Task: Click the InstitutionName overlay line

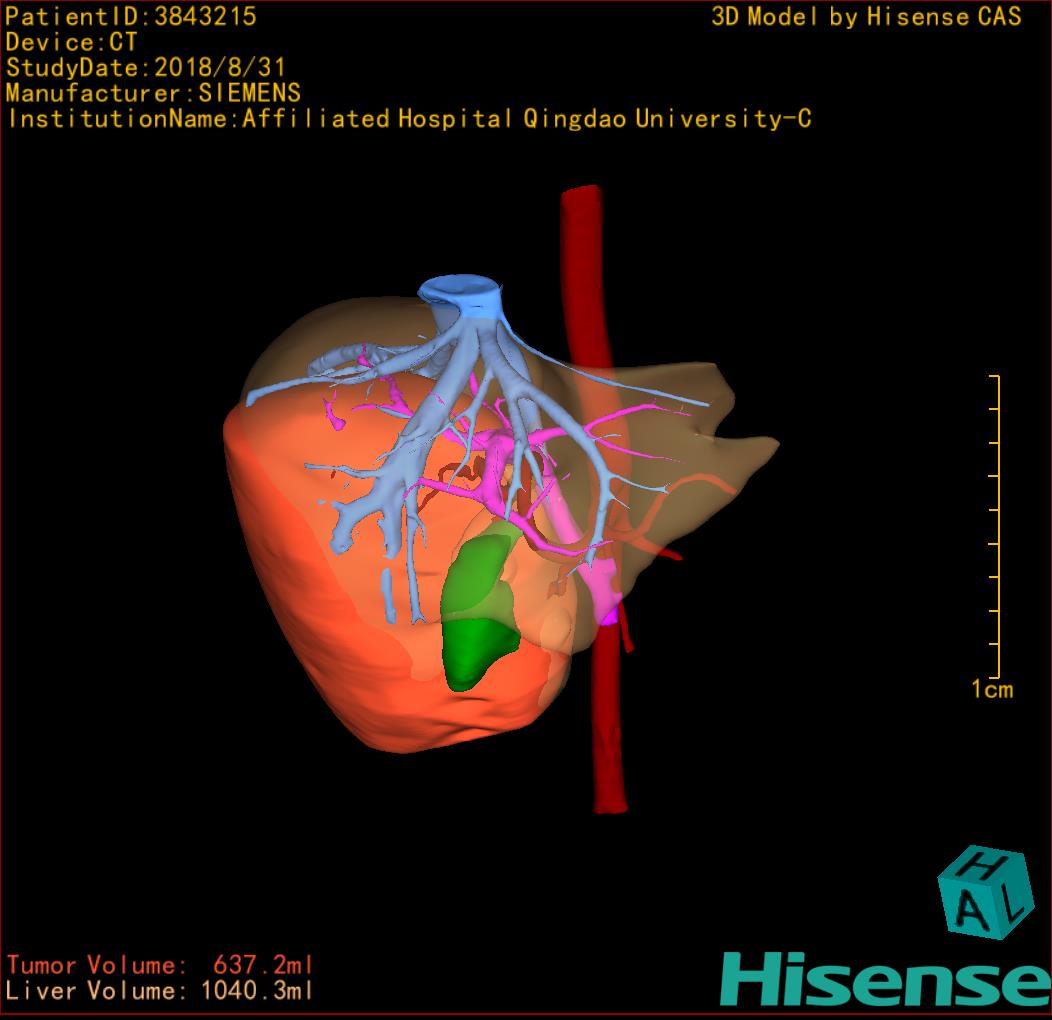Action: coord(409,119)
